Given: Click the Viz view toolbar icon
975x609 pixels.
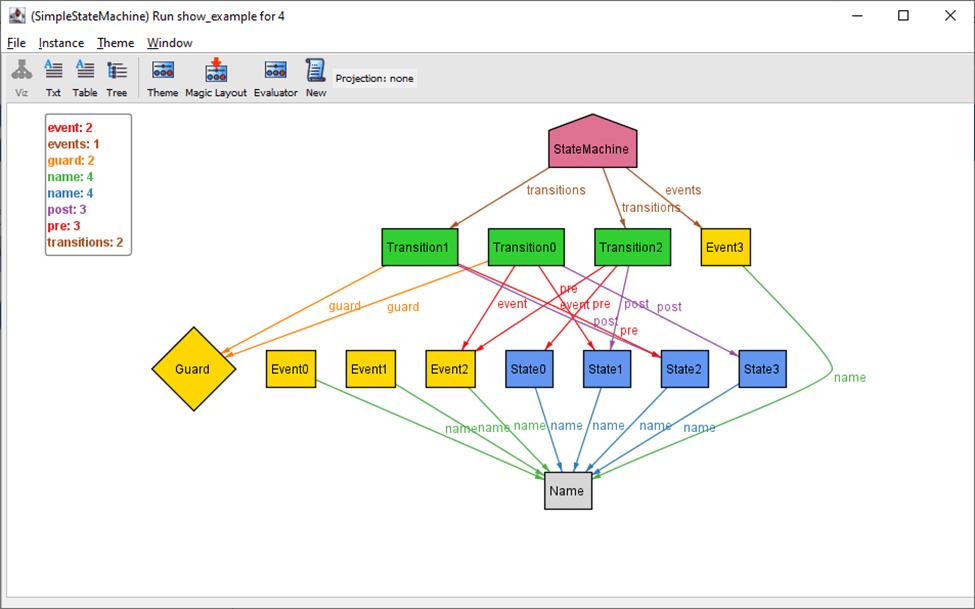Looking at the screenshot, I should click(21, 78).
